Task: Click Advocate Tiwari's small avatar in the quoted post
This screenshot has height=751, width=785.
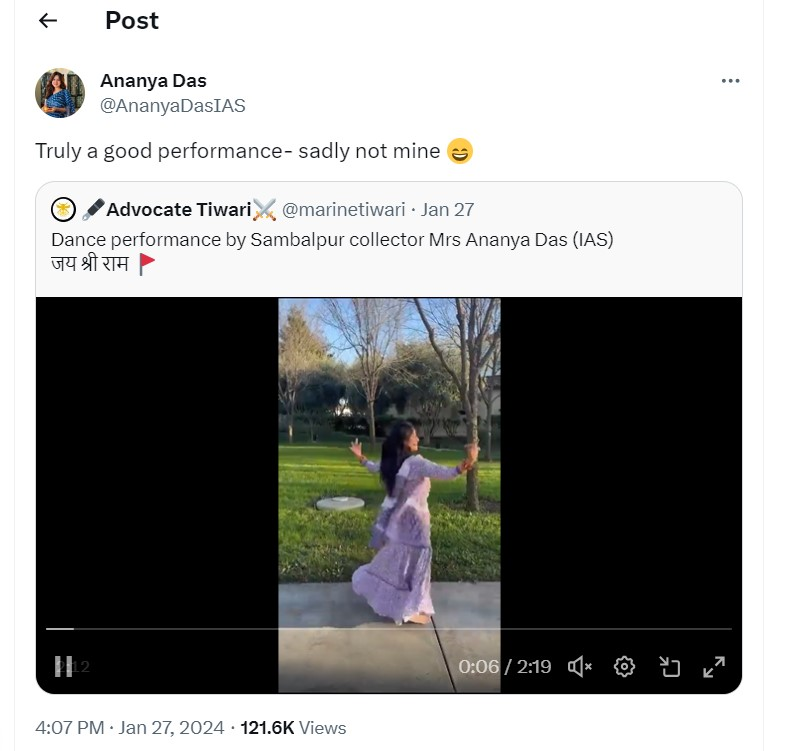Action: pos(64,209)
